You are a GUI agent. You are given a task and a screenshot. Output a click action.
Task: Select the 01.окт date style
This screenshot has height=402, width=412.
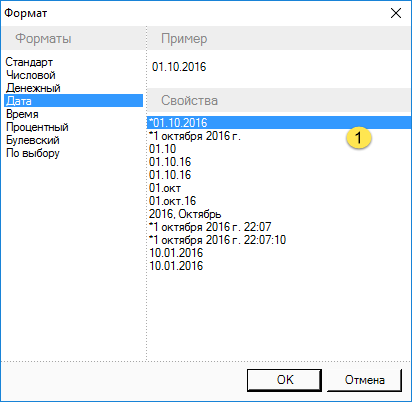165,188
